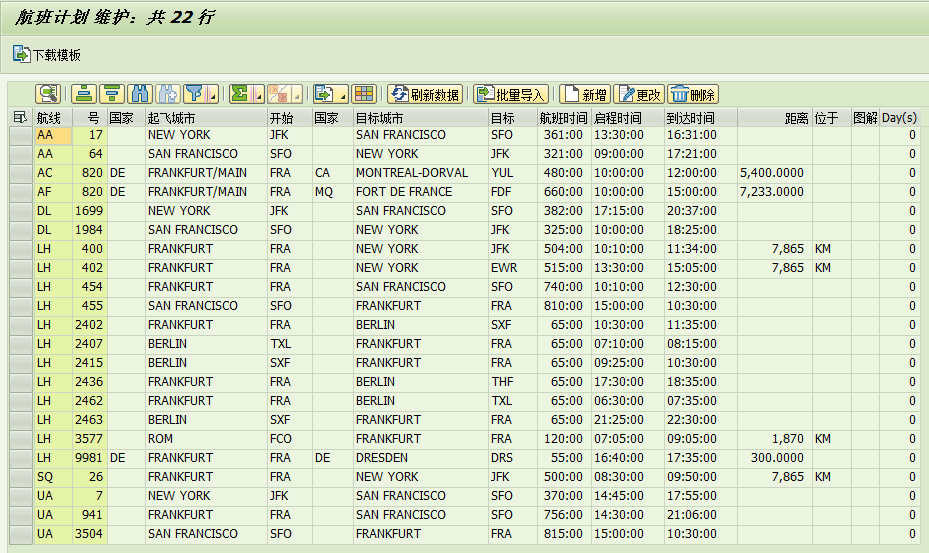Click the highlighted AA cell of flight 17
Image resolution: width=929 pixels, height=553 pixels.
tap(53, 135)
